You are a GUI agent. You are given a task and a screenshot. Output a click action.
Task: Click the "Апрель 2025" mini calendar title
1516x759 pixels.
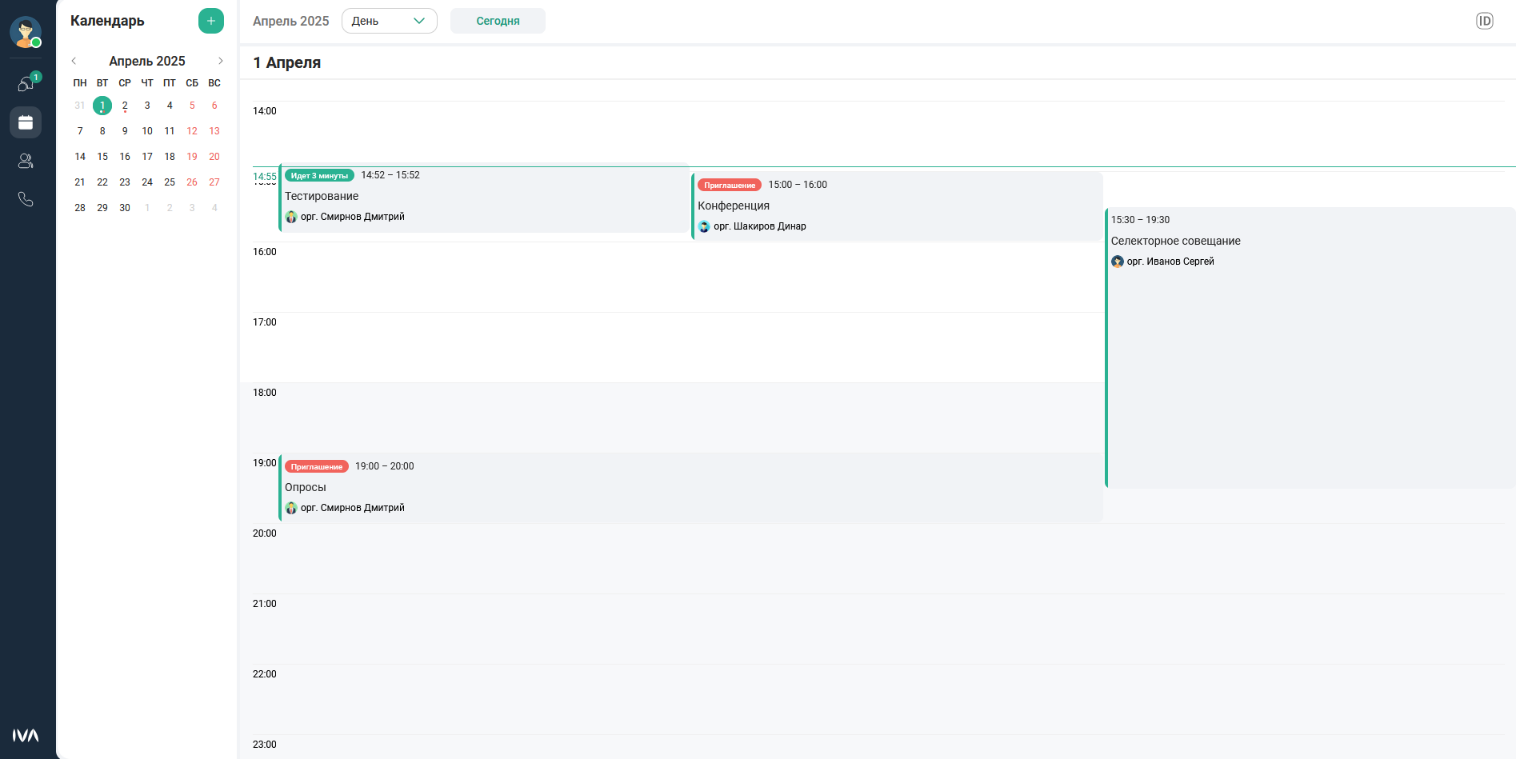point(147,61)
